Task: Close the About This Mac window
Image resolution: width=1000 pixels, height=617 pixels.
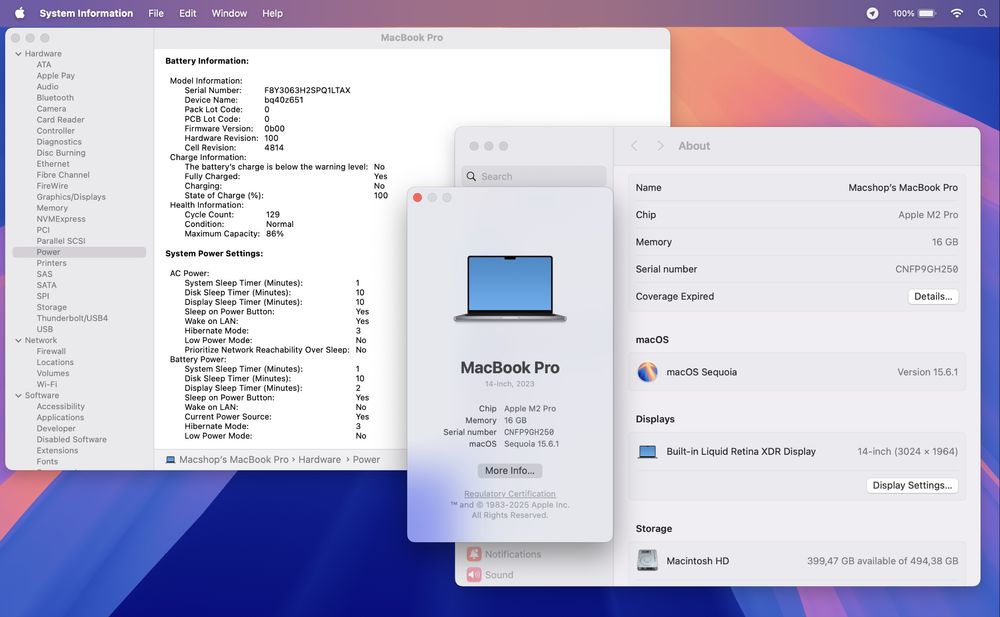Action: [417, 198]
